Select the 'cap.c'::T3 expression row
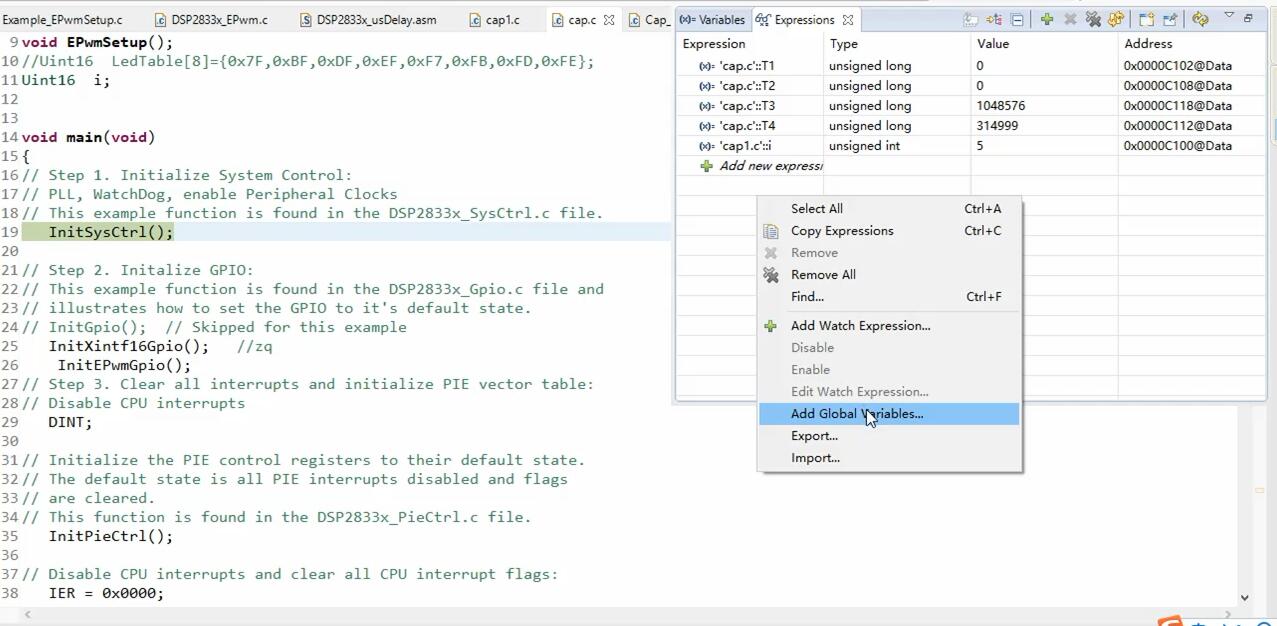Viewport: 1277px width, 626px height. pos(971,106)
